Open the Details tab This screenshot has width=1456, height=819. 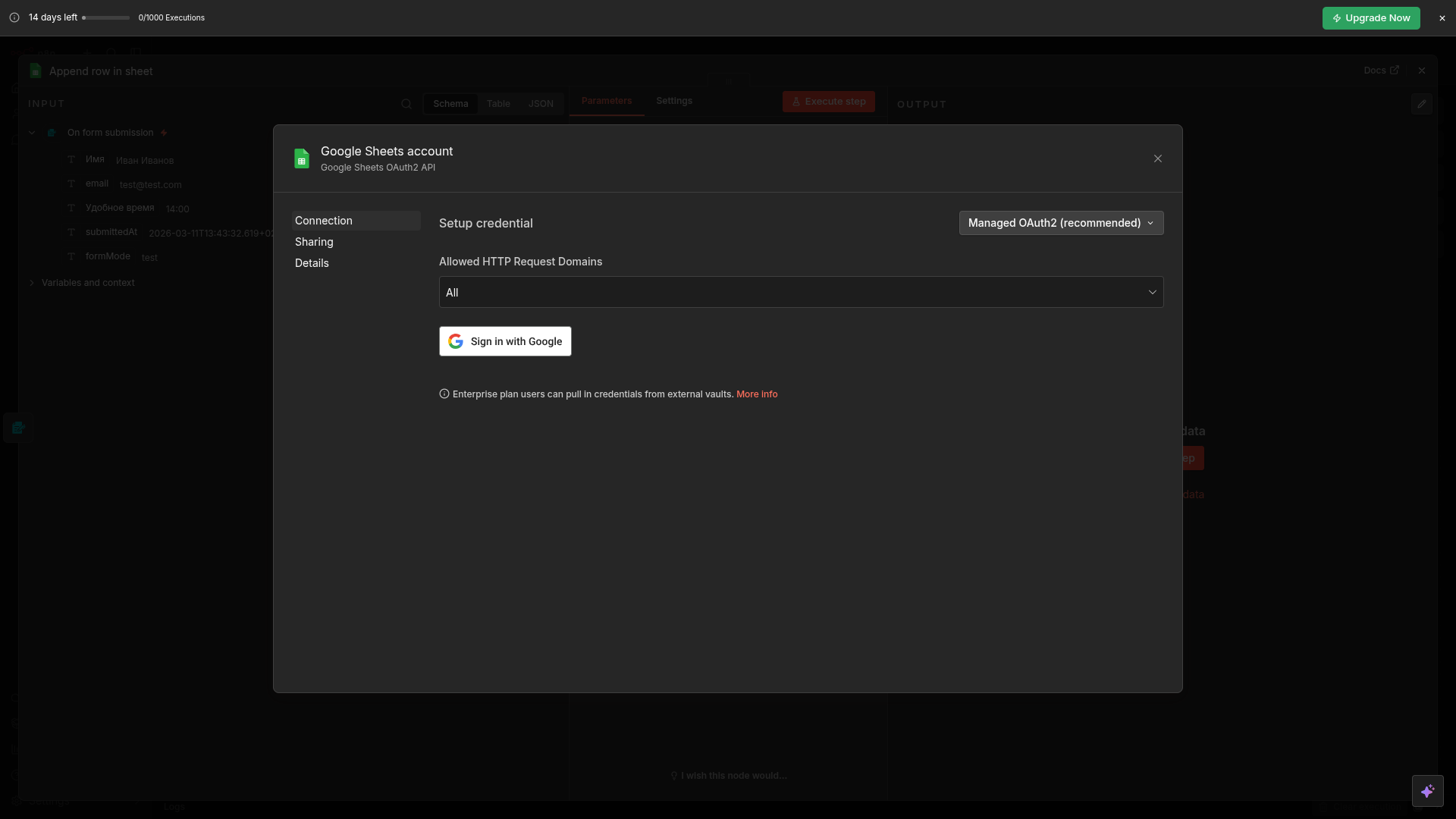click(312, 263)
